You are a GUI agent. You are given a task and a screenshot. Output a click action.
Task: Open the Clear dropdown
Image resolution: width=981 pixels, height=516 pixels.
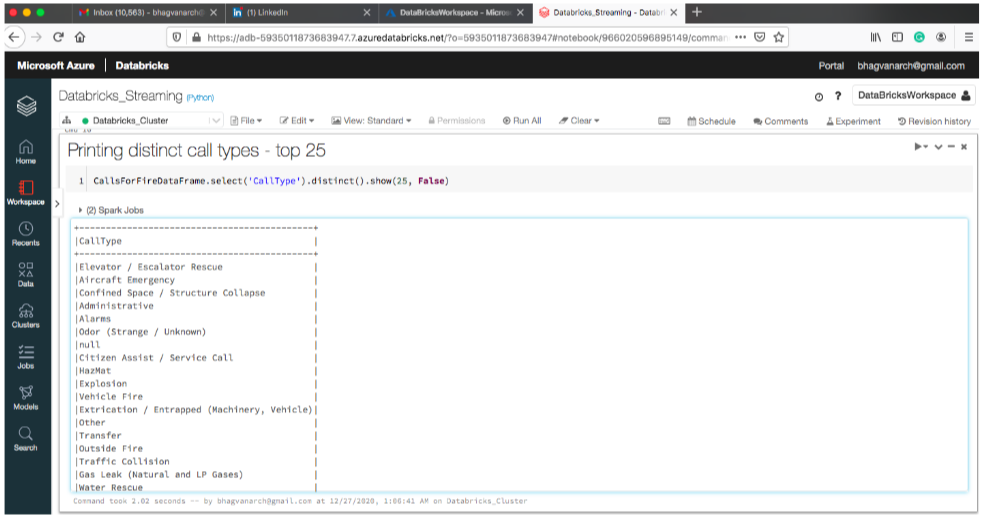(579, 120)
